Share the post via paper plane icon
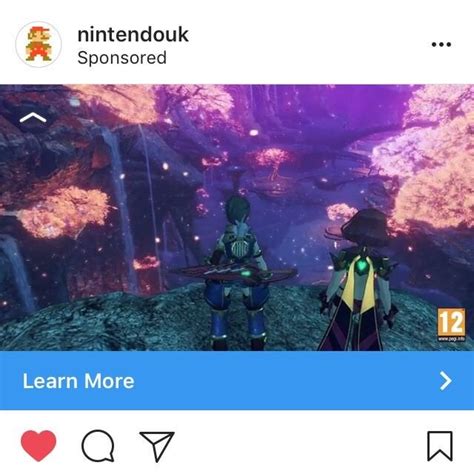 coord(157,446)
